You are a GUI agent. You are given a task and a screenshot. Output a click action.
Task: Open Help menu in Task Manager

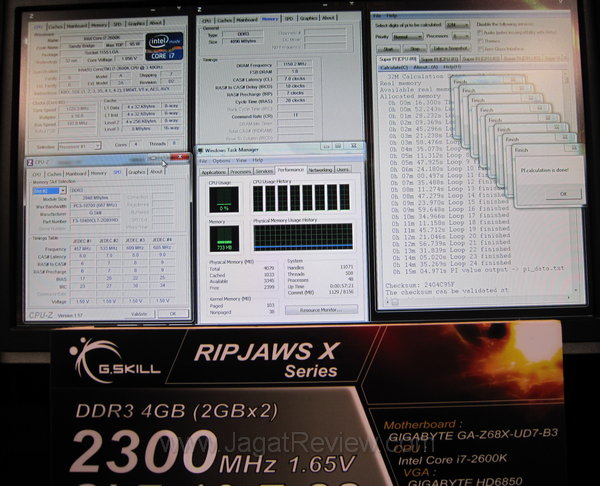pyautogui.click(x=258, y=160)
